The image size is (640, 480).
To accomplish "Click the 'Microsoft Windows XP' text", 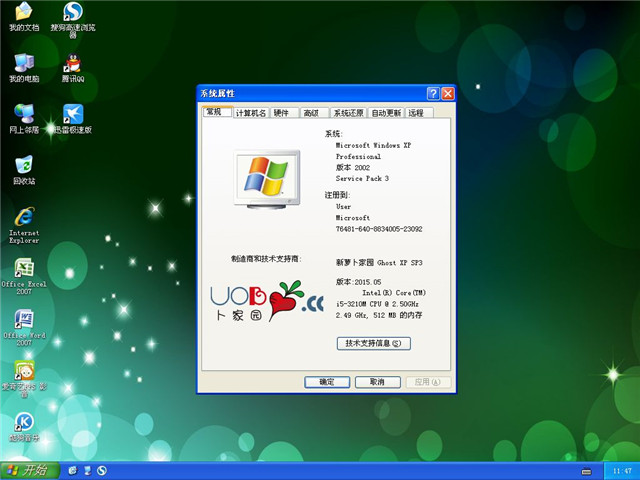I will point(373,145).
